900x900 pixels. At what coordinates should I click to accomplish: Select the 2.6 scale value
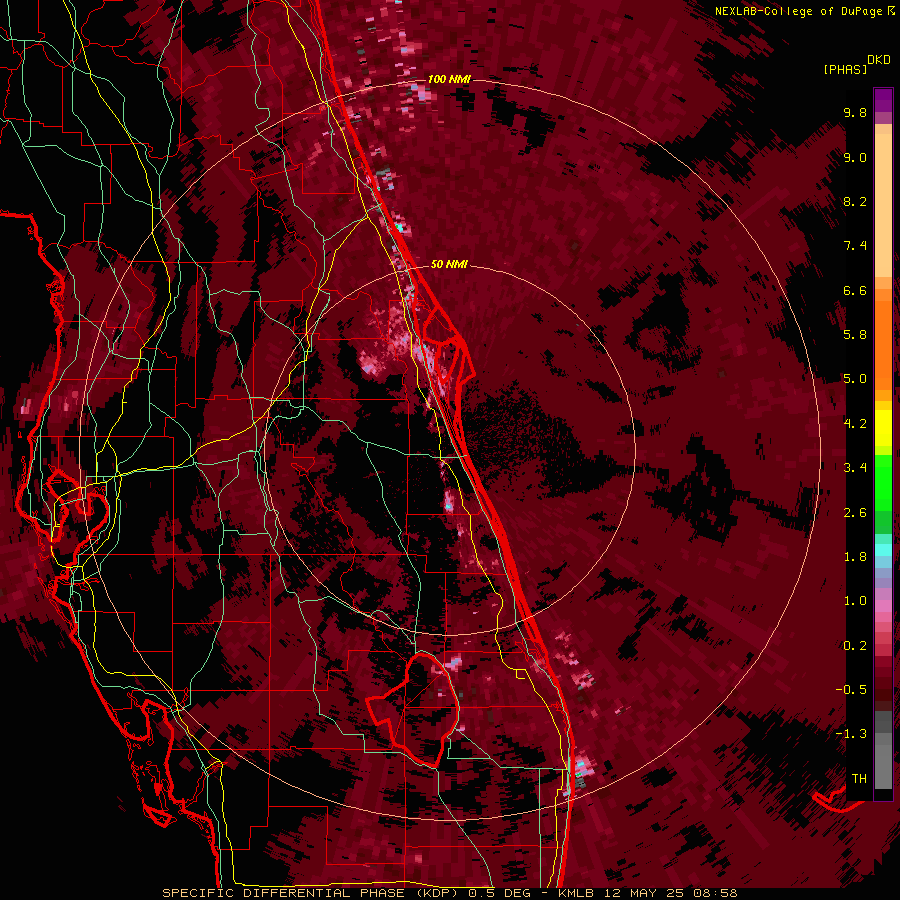(x=855, y=513)
